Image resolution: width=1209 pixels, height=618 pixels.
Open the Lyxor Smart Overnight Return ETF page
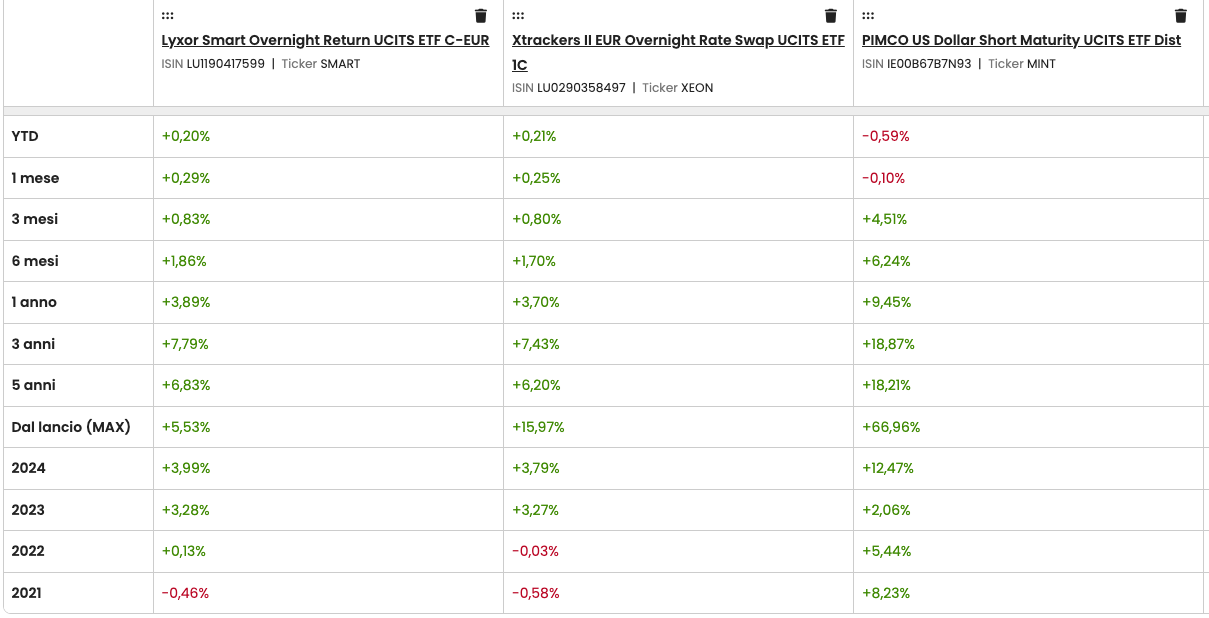tap(325, 40)
